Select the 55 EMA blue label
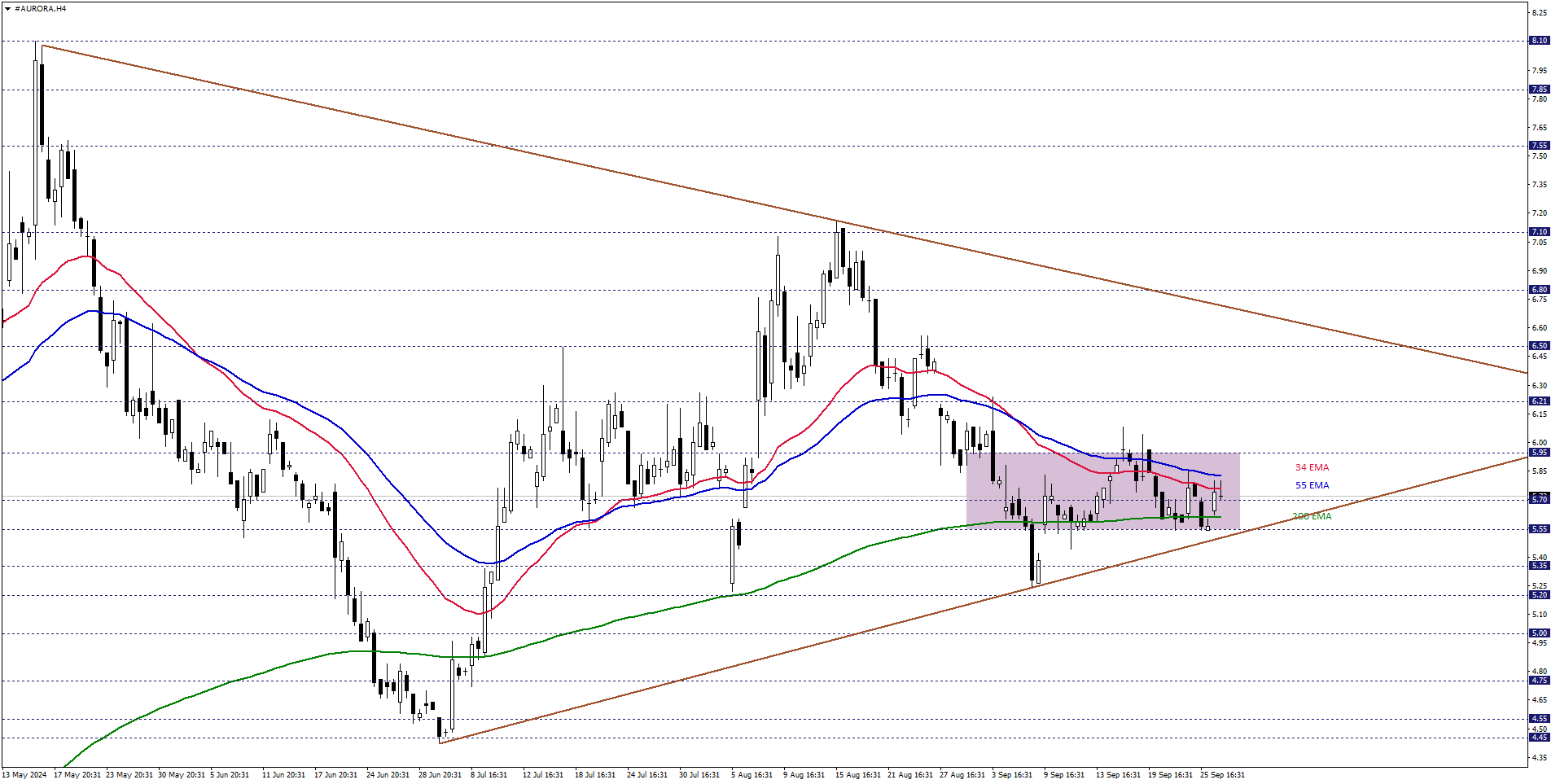The image size is (1560, 784). 1312,485
